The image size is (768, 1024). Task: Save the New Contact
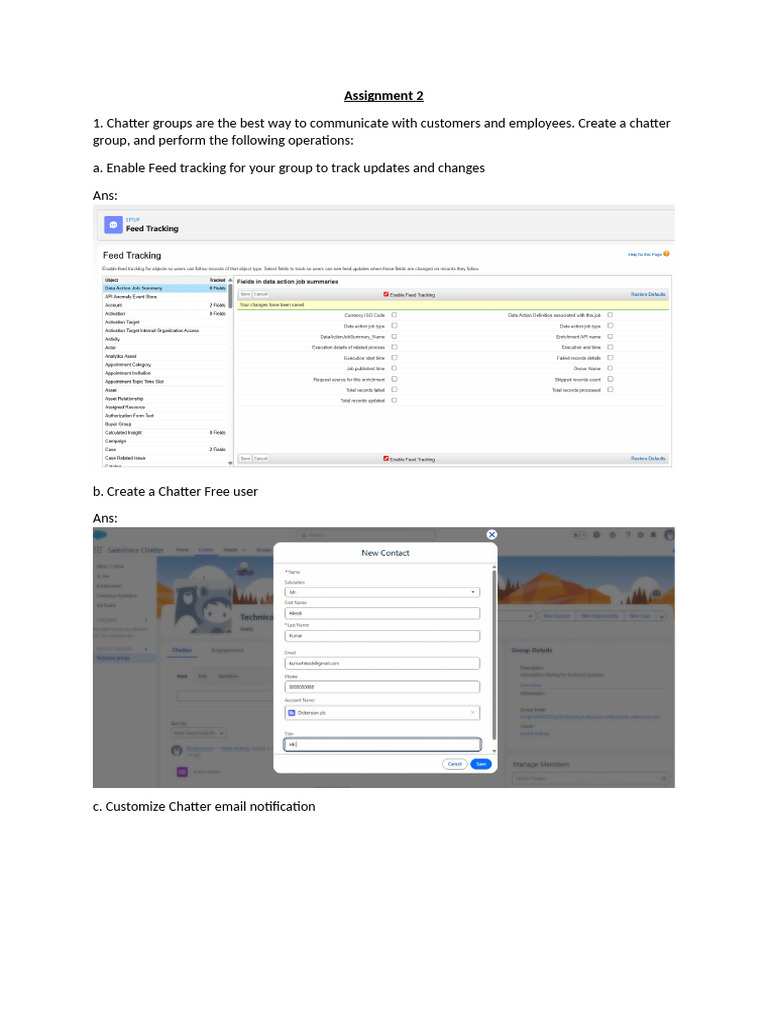click(x=481, y=763)
